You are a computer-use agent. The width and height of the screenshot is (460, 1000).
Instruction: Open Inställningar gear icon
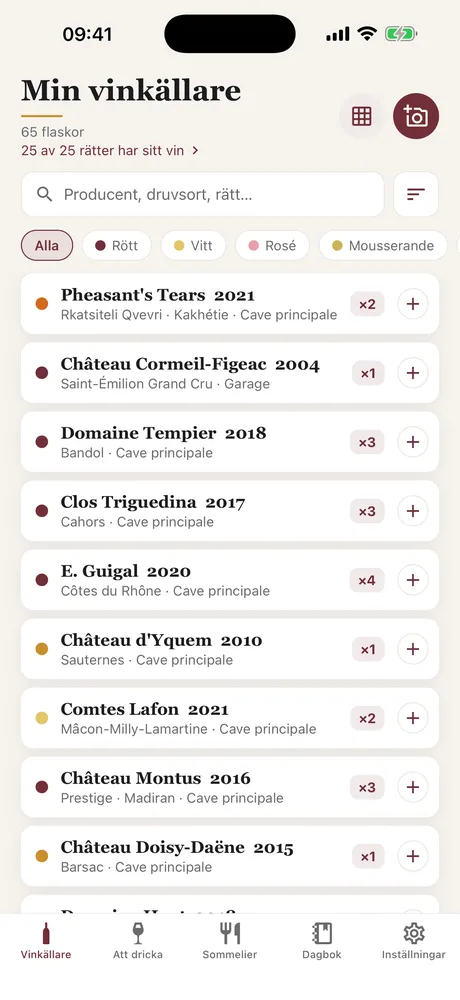point(414,941)
